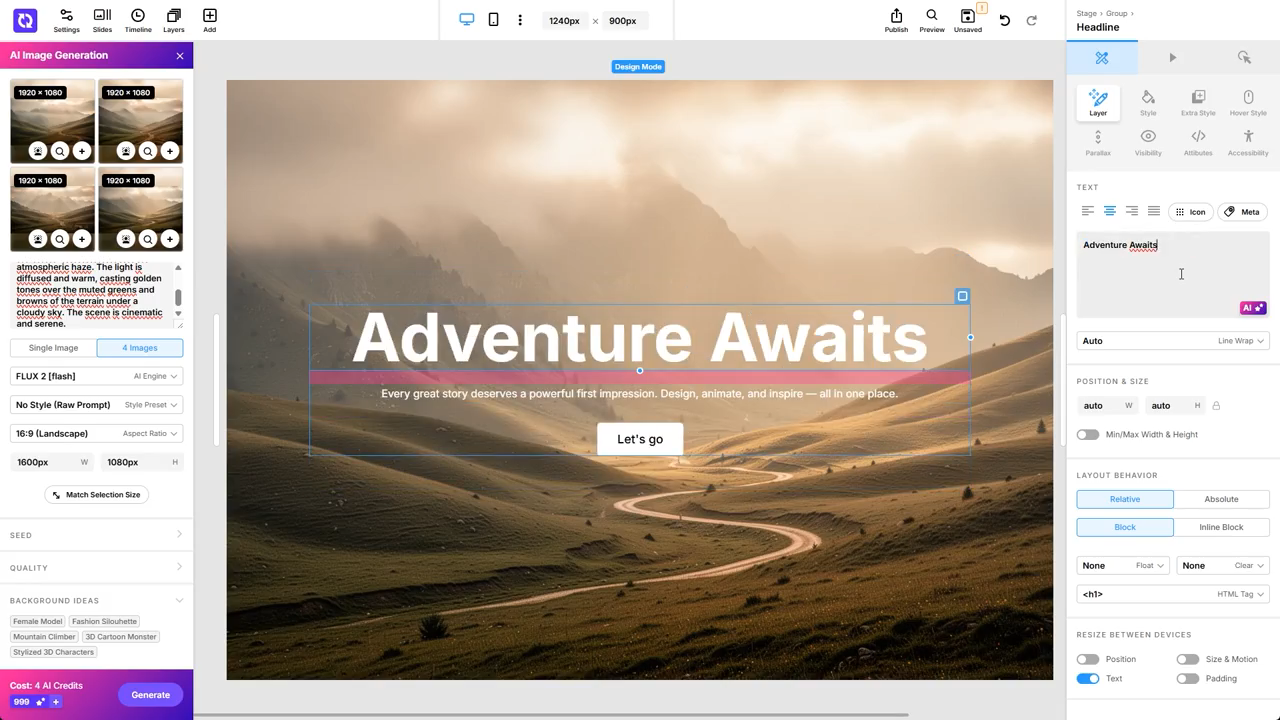
Task: Click the Generate button
Action: [x=151, y=695]
